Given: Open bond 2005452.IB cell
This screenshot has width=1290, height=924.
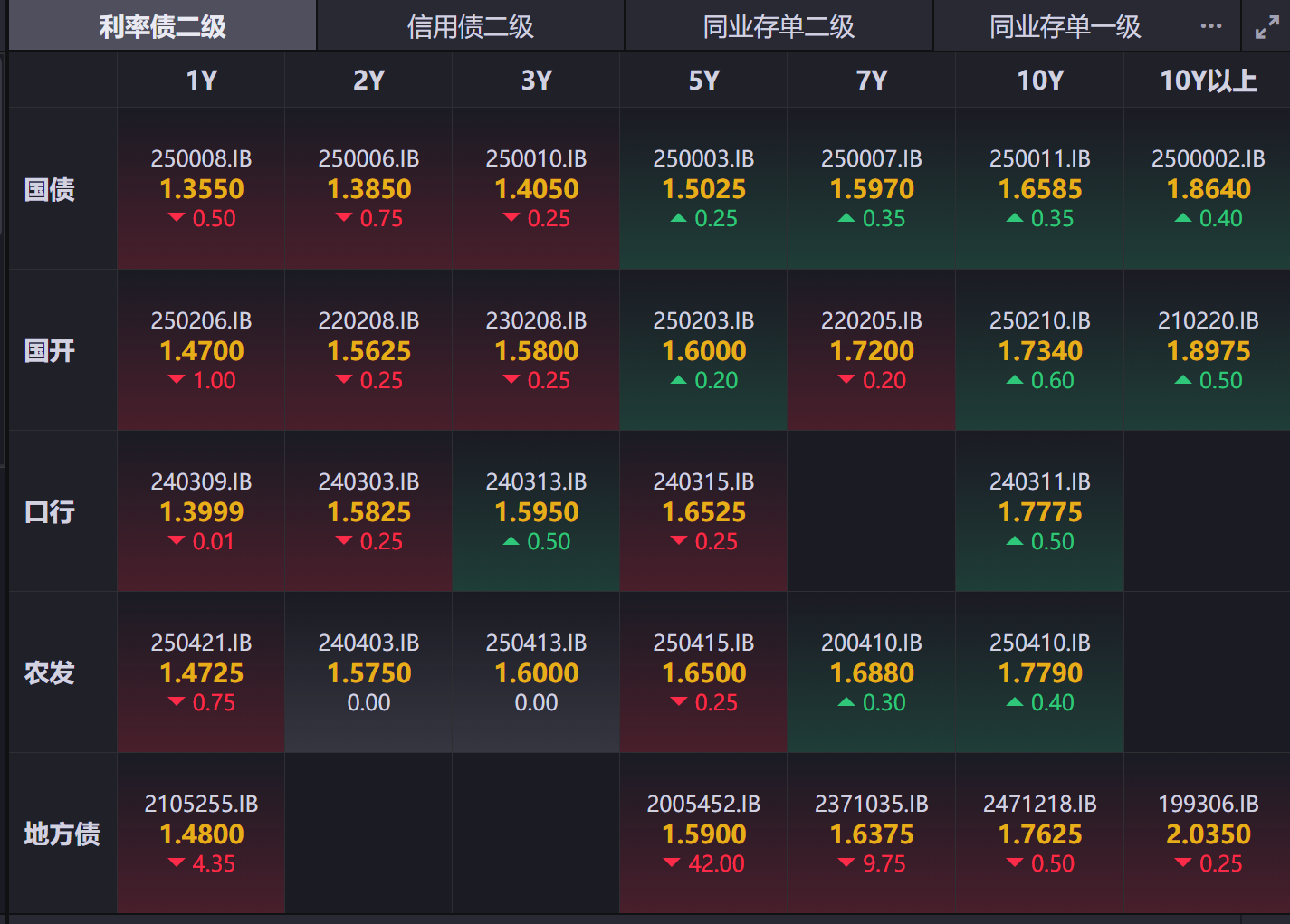Looking at the screenshot, I should pos(703,834).
